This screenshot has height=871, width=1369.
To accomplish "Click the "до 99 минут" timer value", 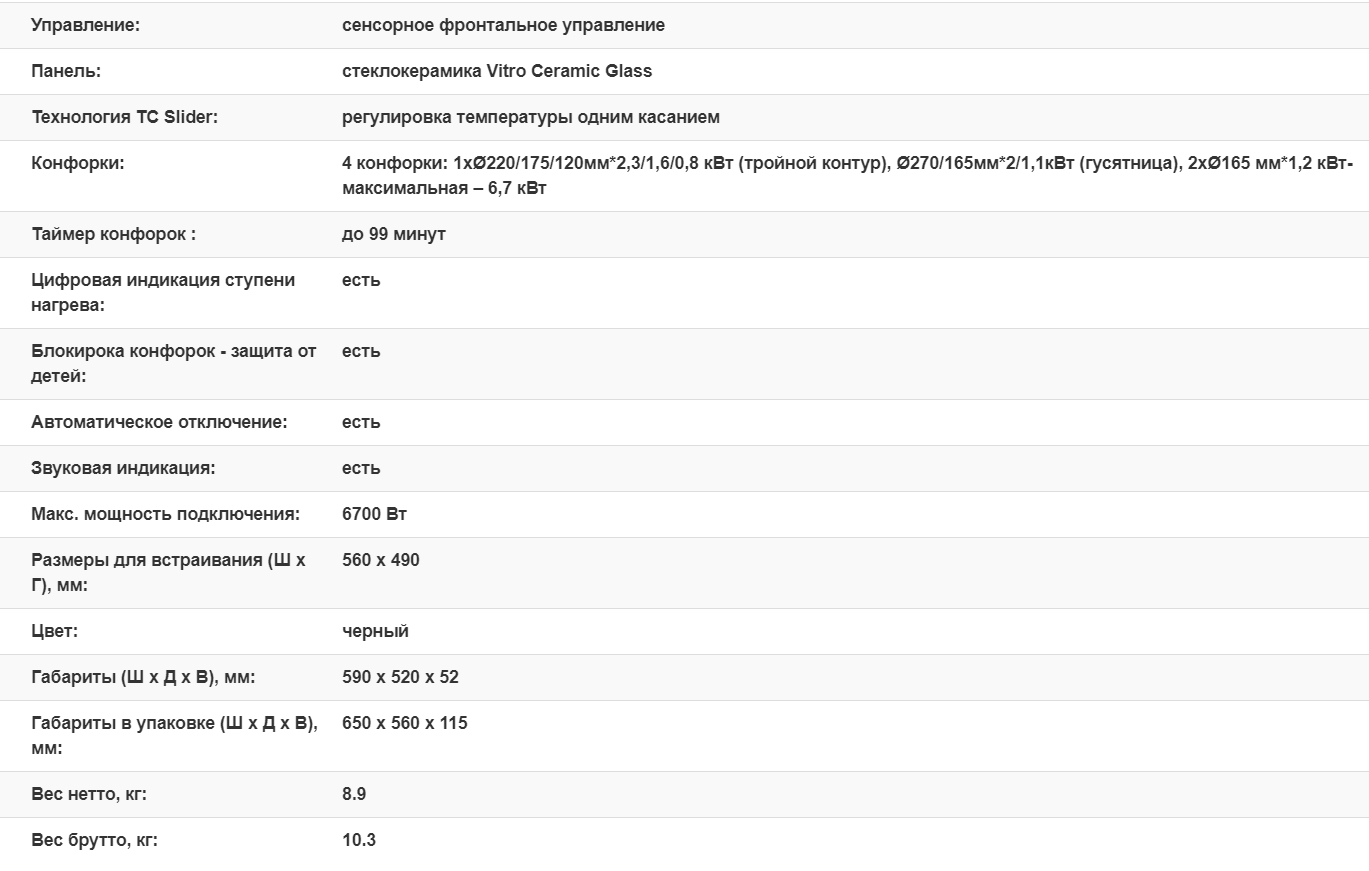I will coord(393,234).
